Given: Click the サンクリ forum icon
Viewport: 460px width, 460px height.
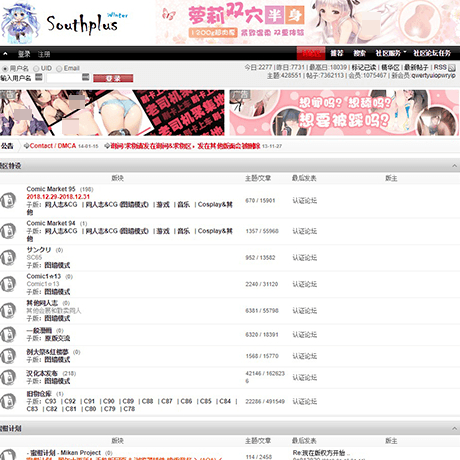Looking at the screenshot, I should pyautogui.click(x=8, y=257).
